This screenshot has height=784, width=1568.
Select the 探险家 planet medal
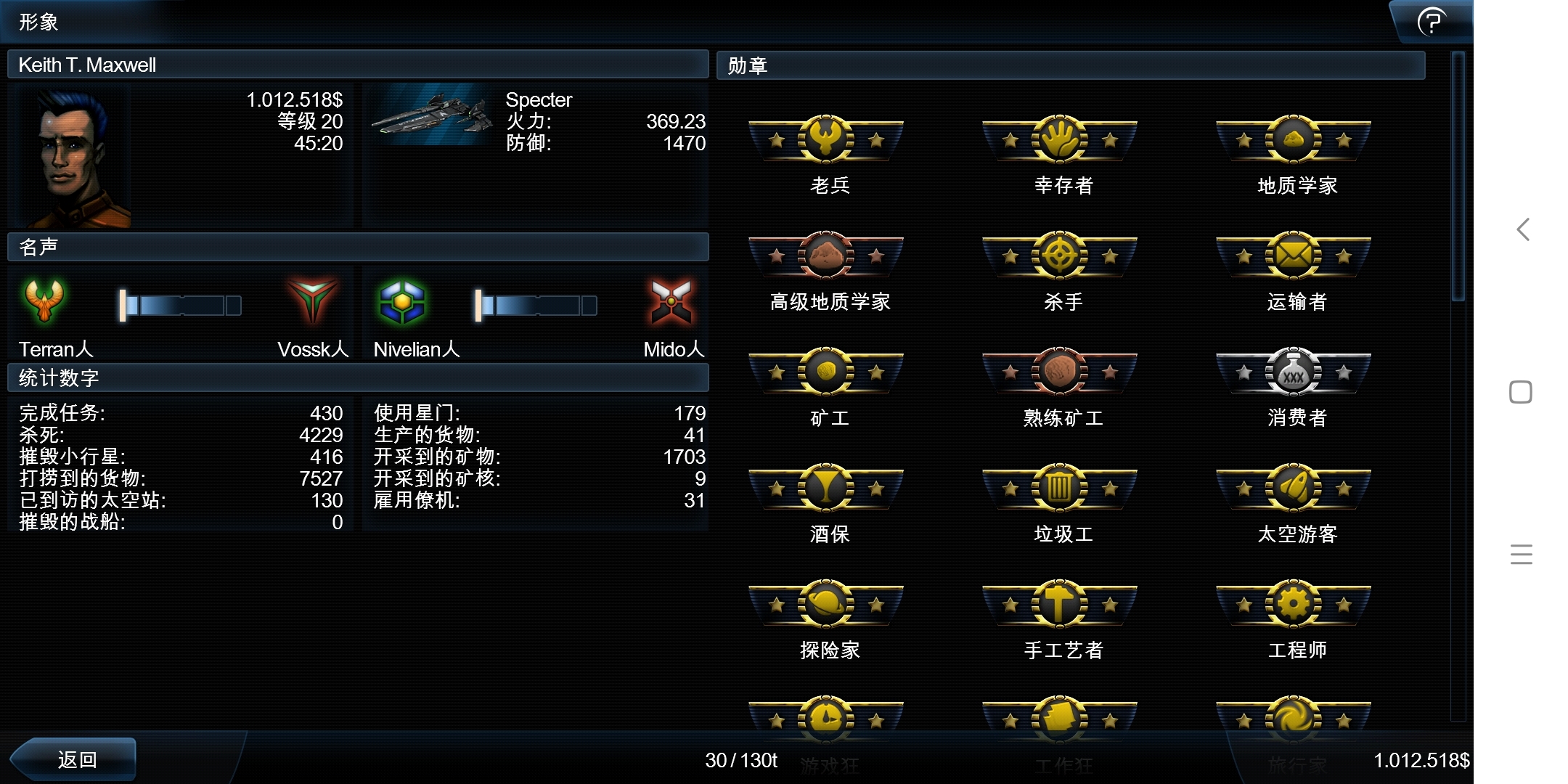click(x=826, y=603)
